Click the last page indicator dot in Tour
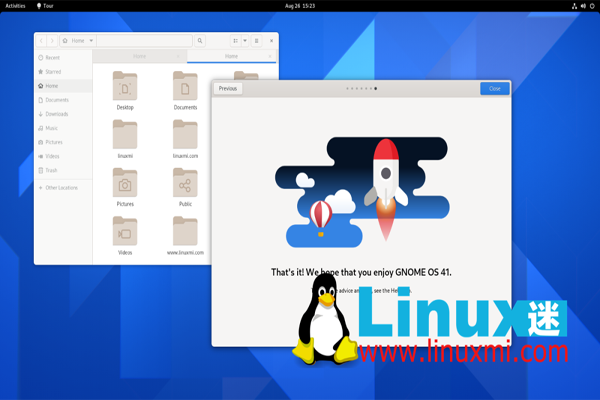The width and height of the screenshot is (600, 400). (375, 89)
